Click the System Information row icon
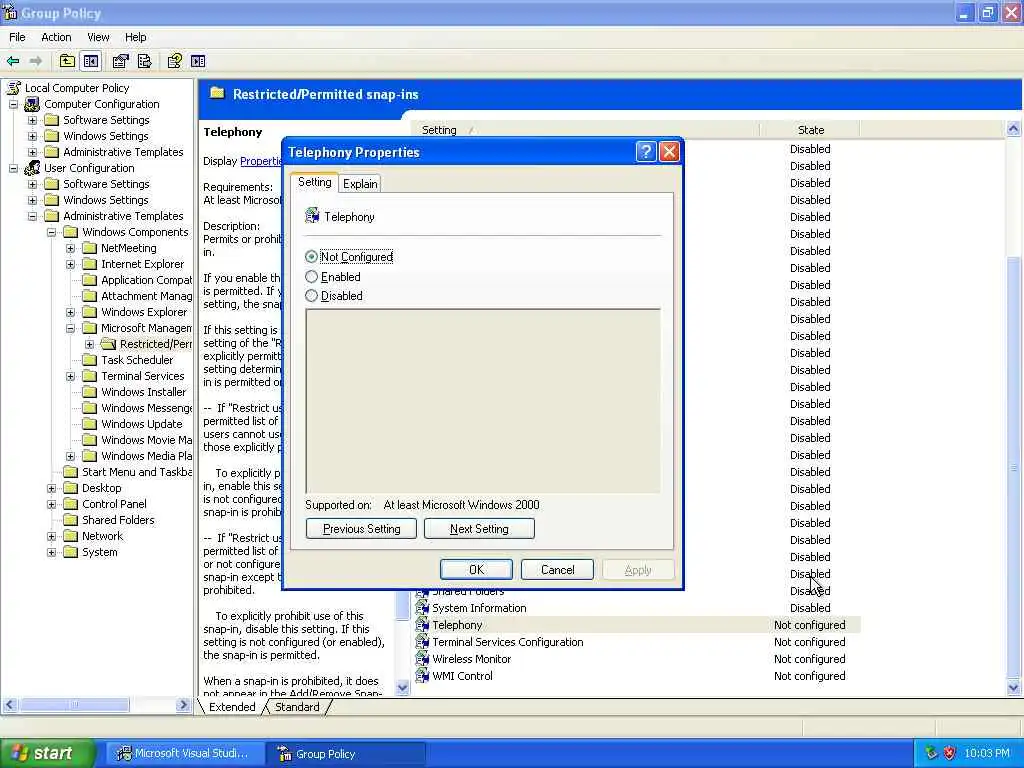Image resolution: width=1024 pixels, height=768 pixels. [x=423, y=608]
